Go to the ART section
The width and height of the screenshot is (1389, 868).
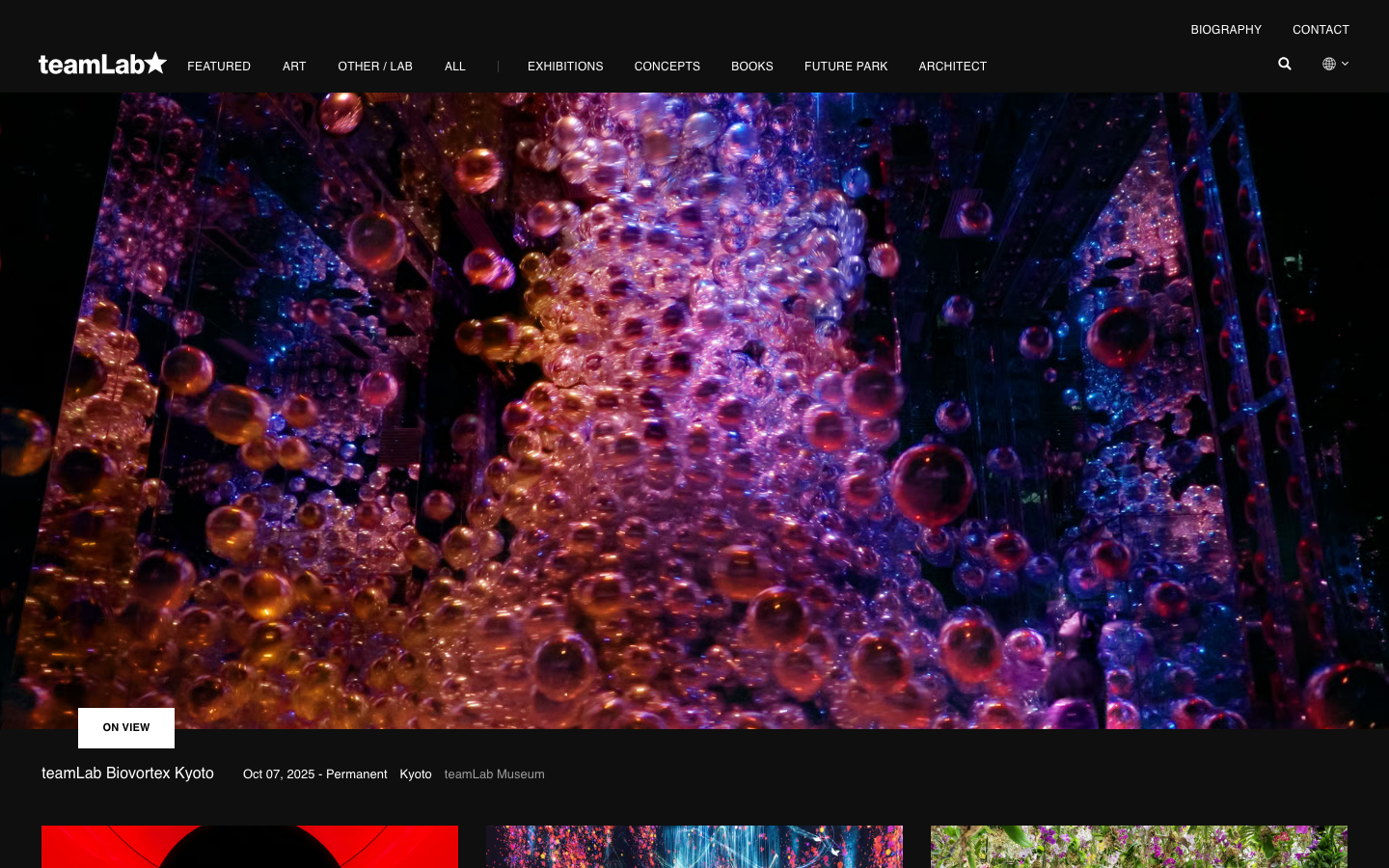click(294, 67)
